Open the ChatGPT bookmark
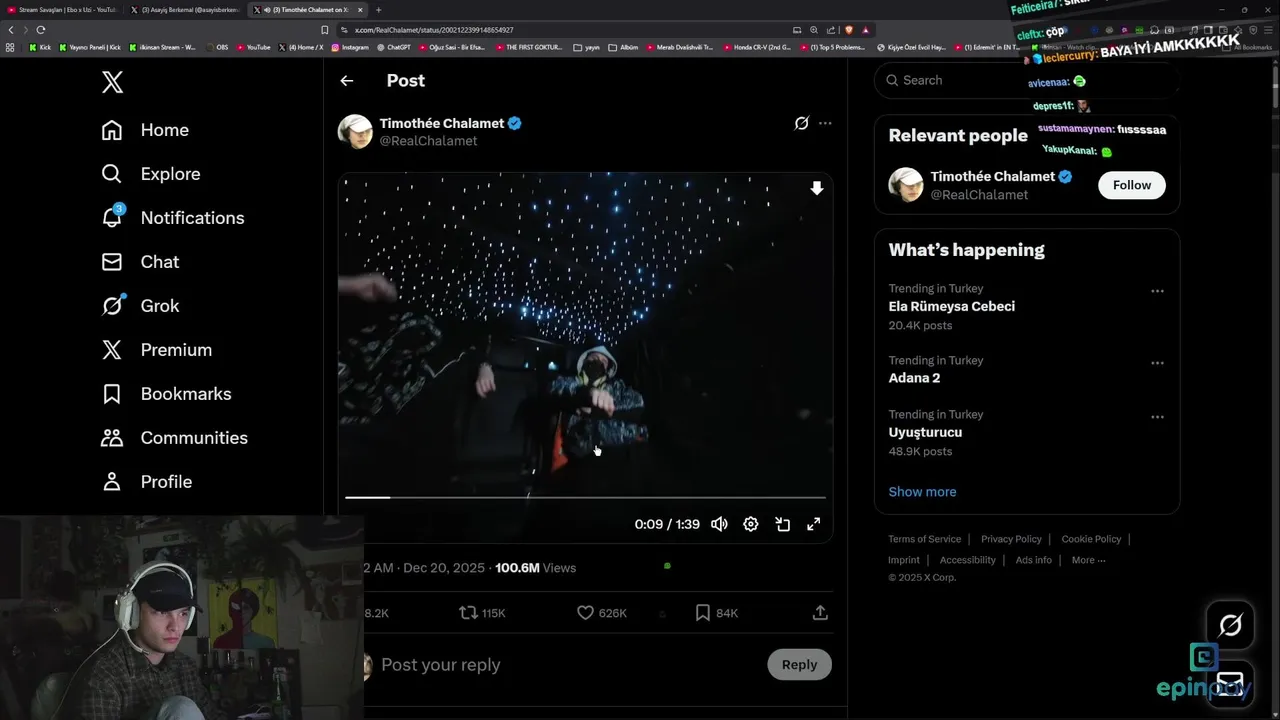The width and height of the screenshot is (1280, 720). (x=393, y=47)
